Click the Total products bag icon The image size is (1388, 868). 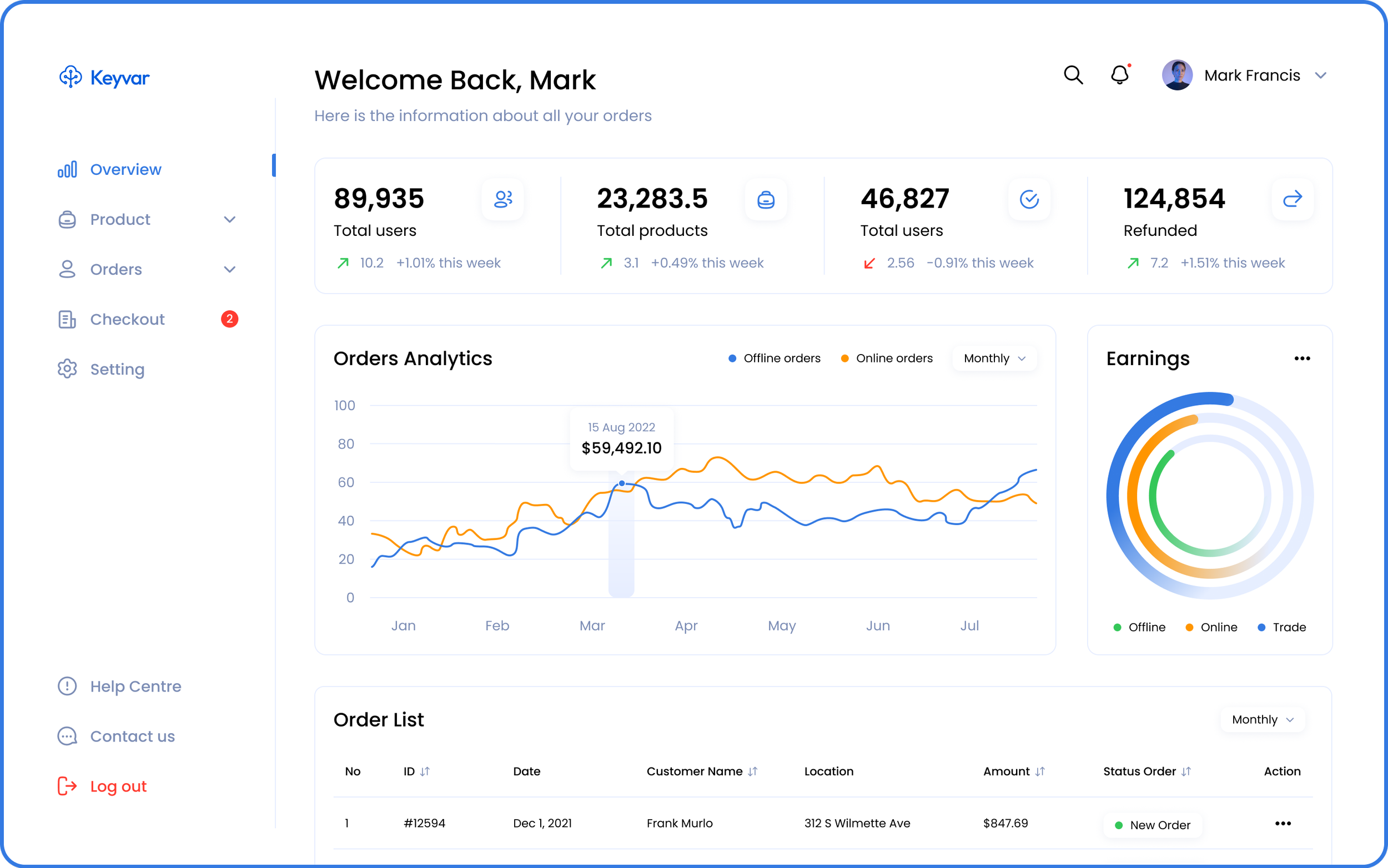pyautogui.click(x=766, y=199)
